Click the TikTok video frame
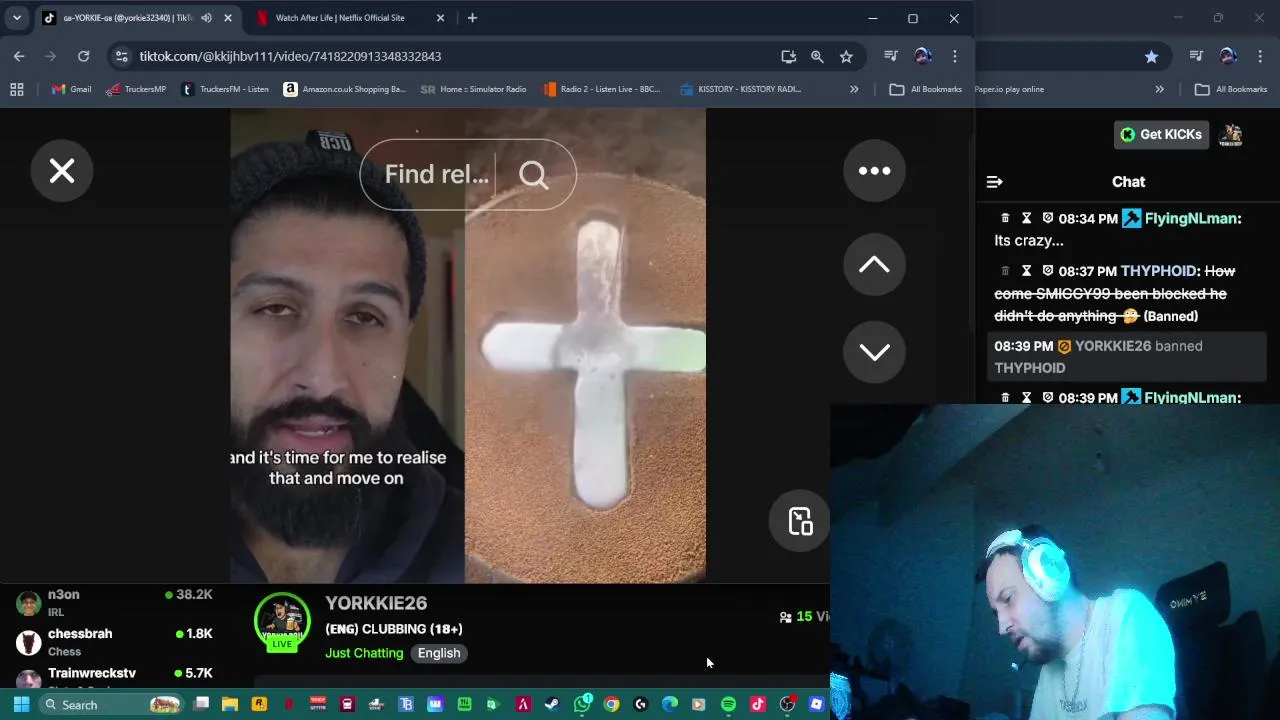The image size is (1280, 720). point(468,345)
